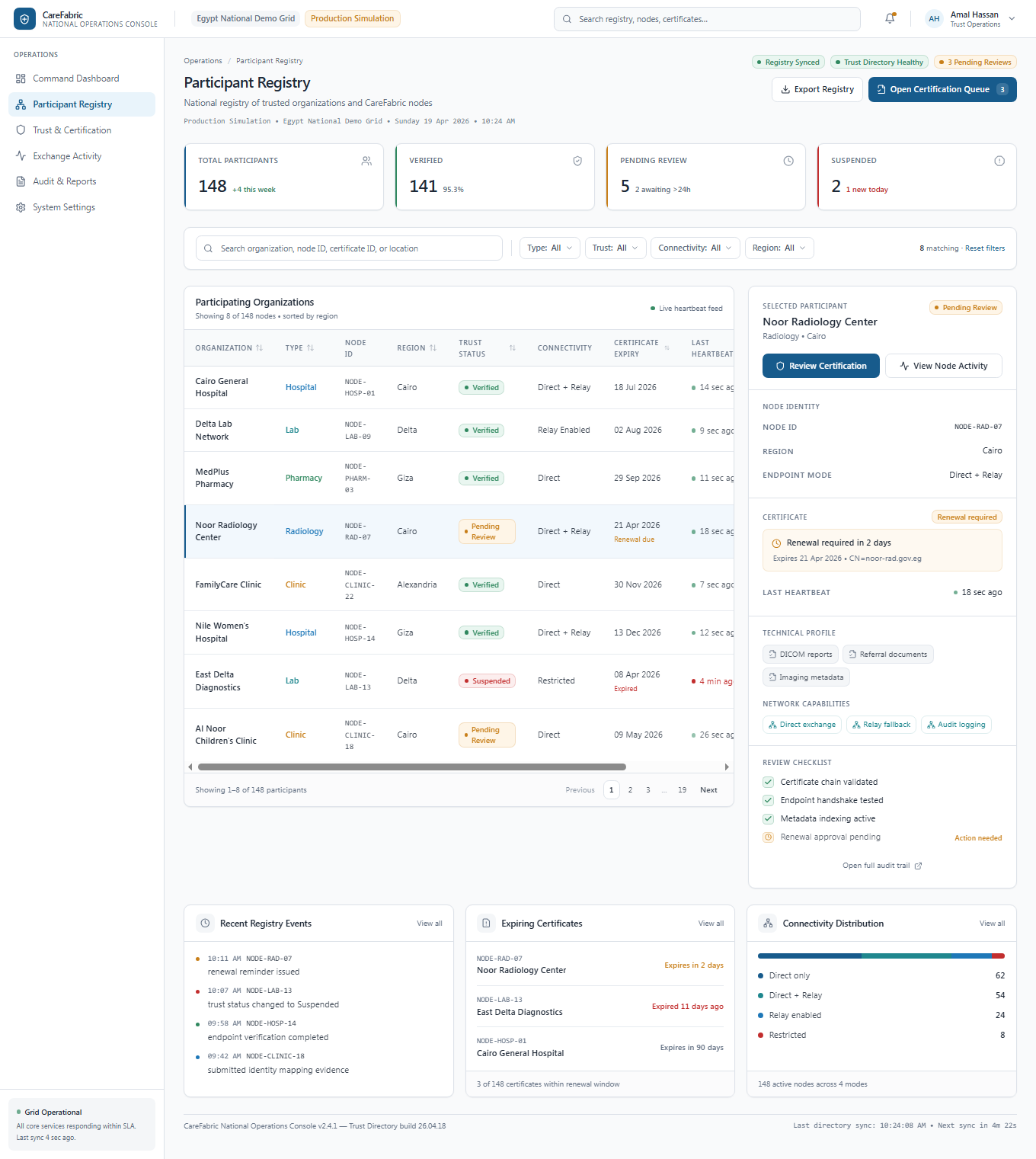Sort table by Trust Status column arrows
Screen dimensions: 1036x1159
[x=513, y=347]
